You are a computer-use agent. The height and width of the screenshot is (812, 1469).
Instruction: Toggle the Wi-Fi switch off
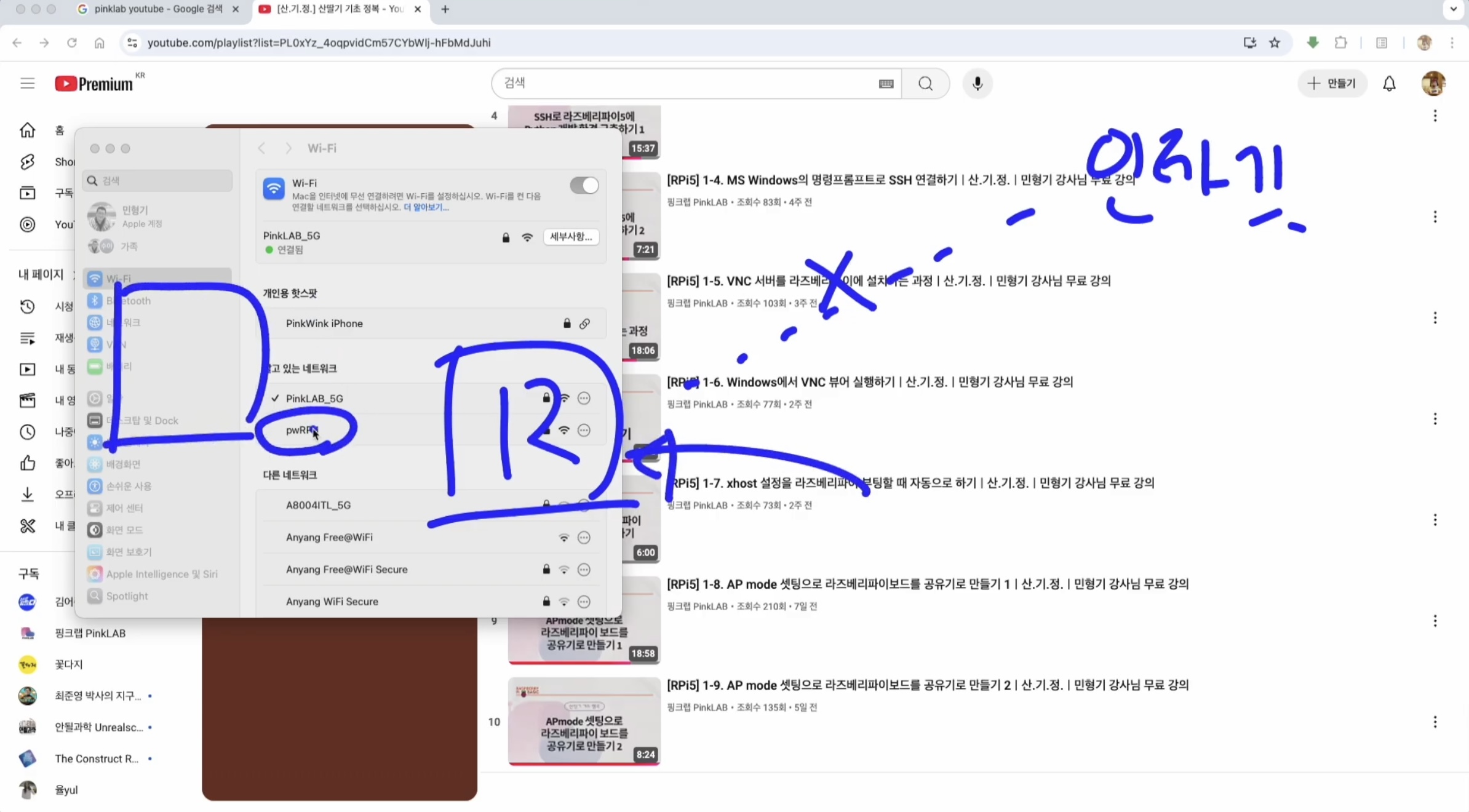point(584,185)
